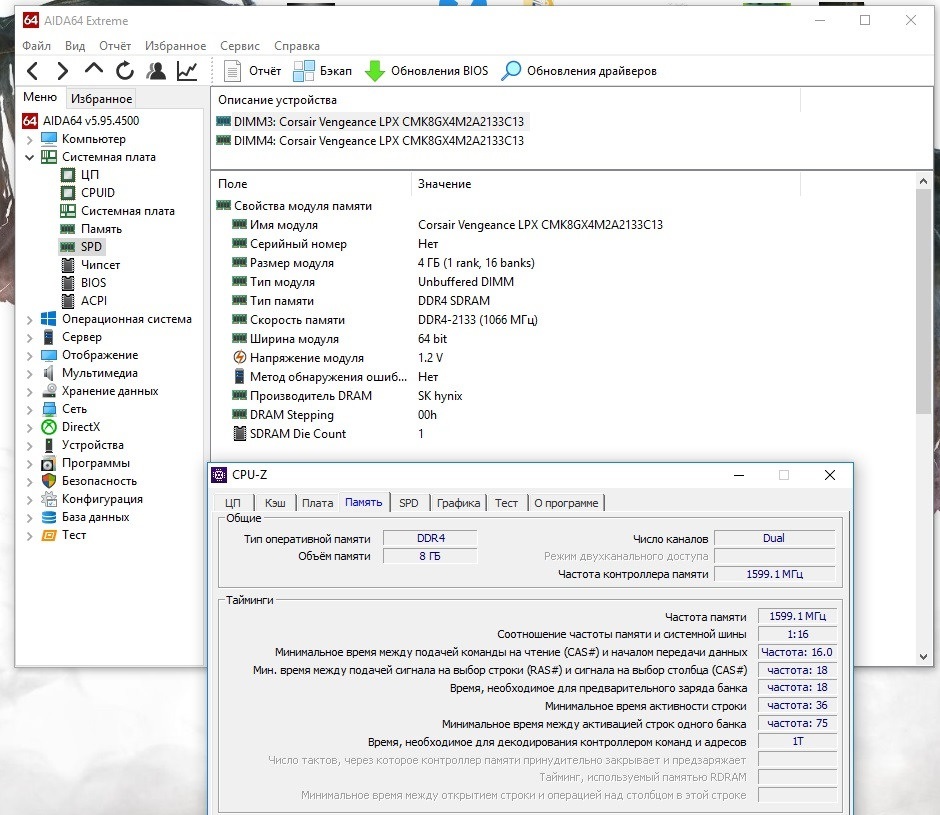The image size is (940, 815).
Task: Expand the Сеть tree node
Action: 29,410
